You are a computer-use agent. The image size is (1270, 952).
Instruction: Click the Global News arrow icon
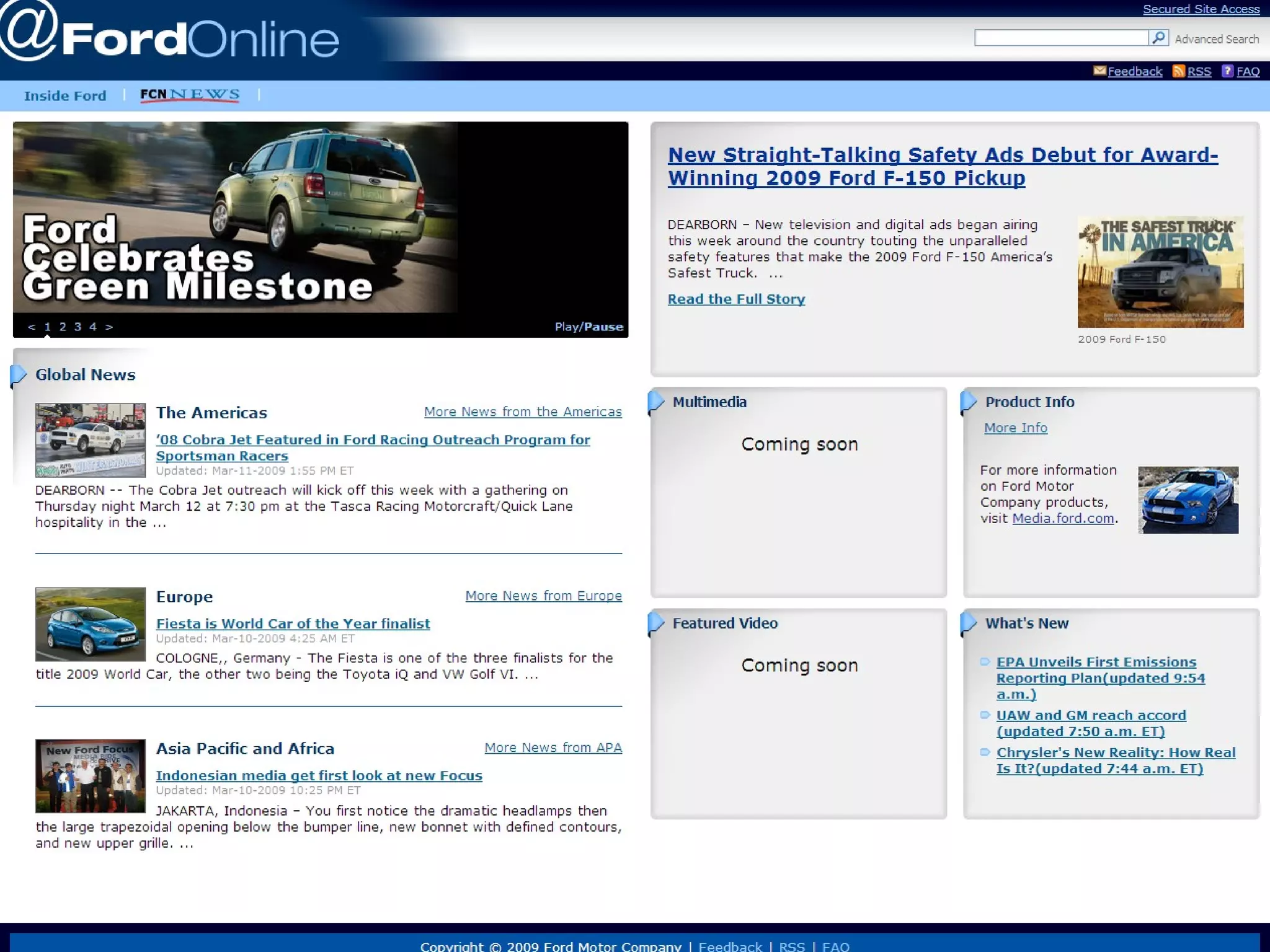[19, 374]
